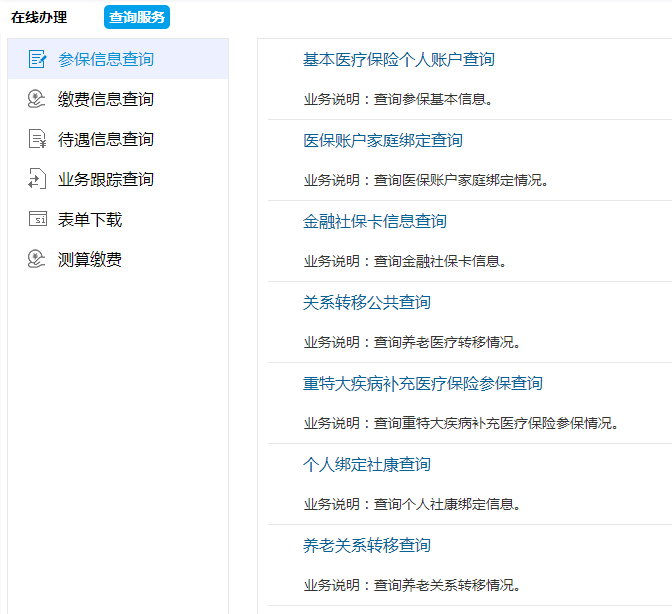Viewport: 672px width, 614px height.
Task: Click the 参保信息查询 edit-document icon
Action: tap(37, 59)
